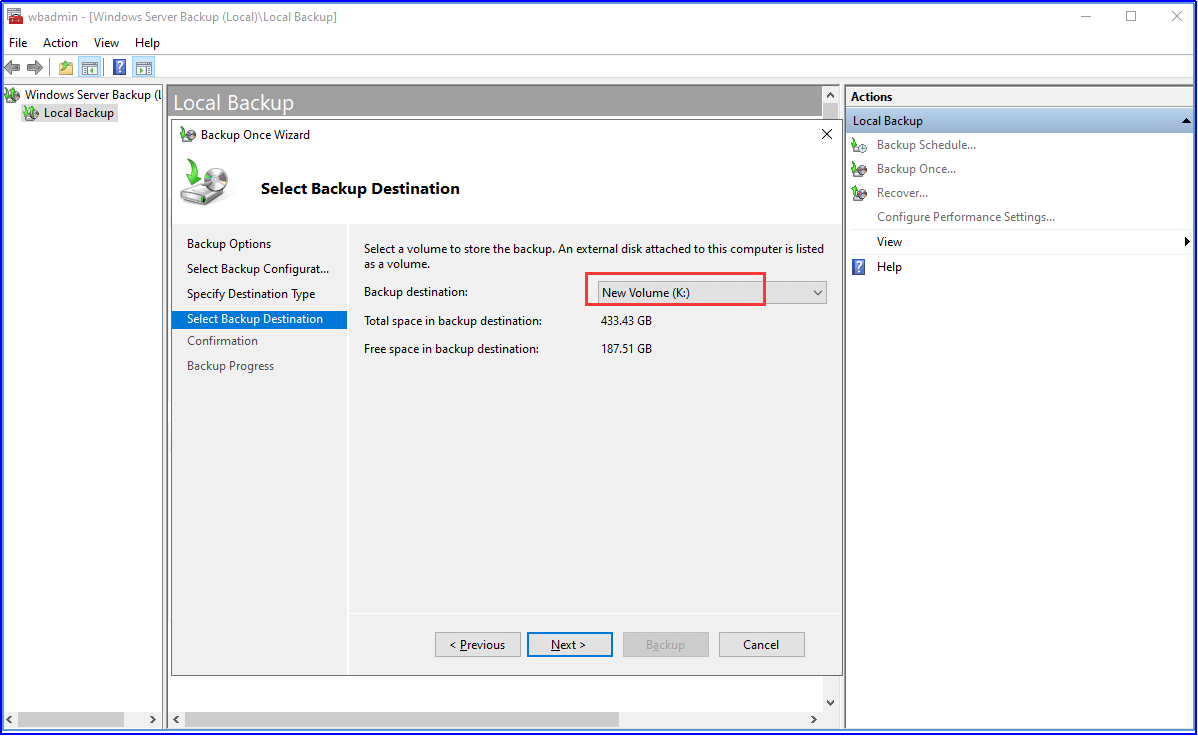Expand the View submenu arrow in Actions
The height and width of the screenshot is (736, 1198).
coord(1187,242)
